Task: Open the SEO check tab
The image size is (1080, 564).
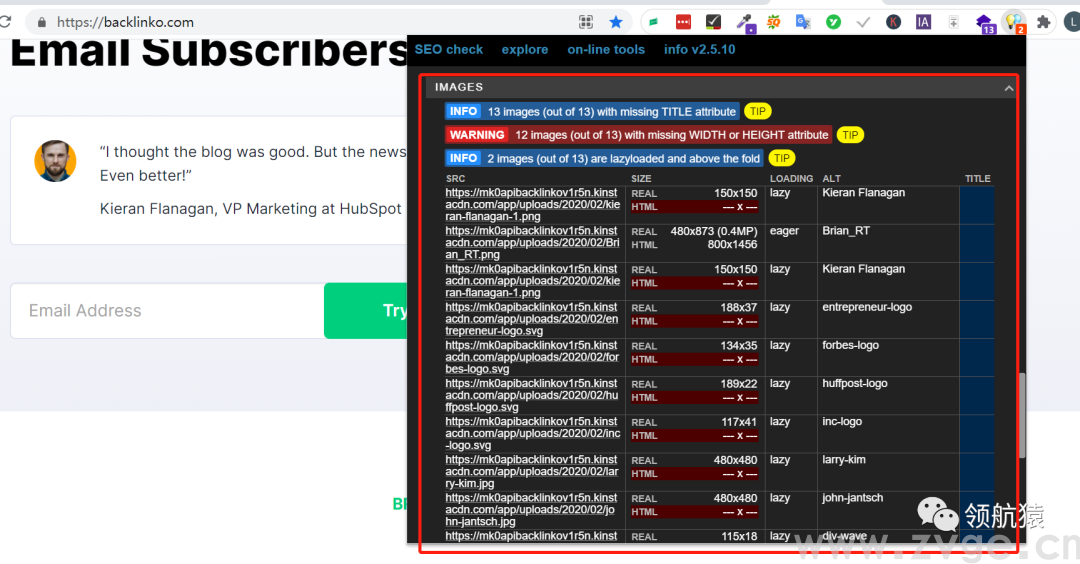Action: pyautogui.click(x=449, y=49)
